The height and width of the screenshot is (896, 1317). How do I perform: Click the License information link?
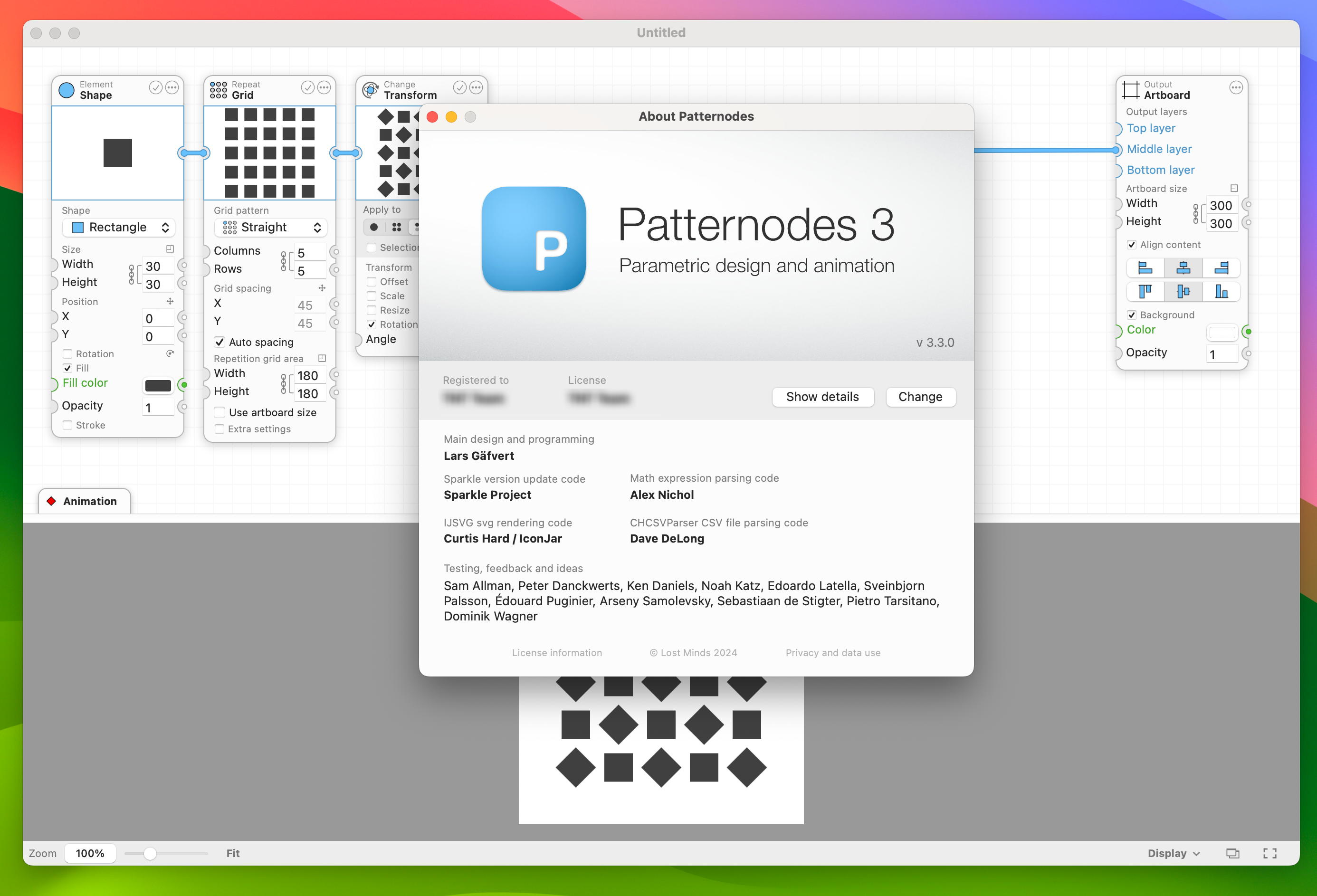(x=556, y=653)
